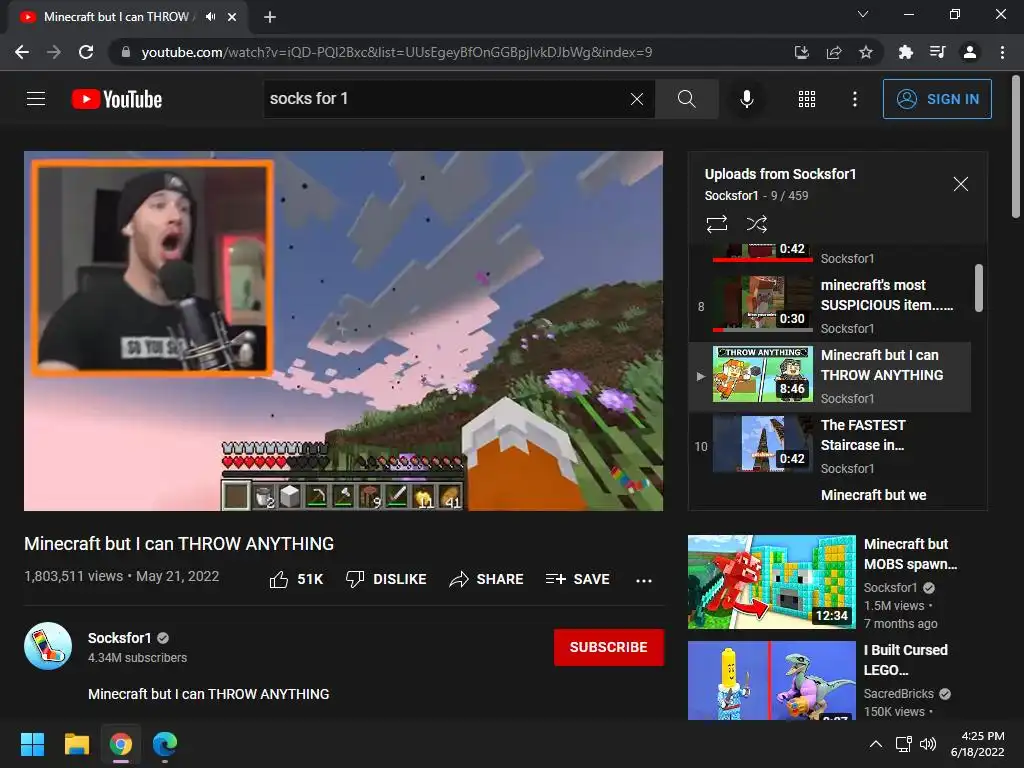Open media controls icon in Chrome toolbar

(937, 52)
